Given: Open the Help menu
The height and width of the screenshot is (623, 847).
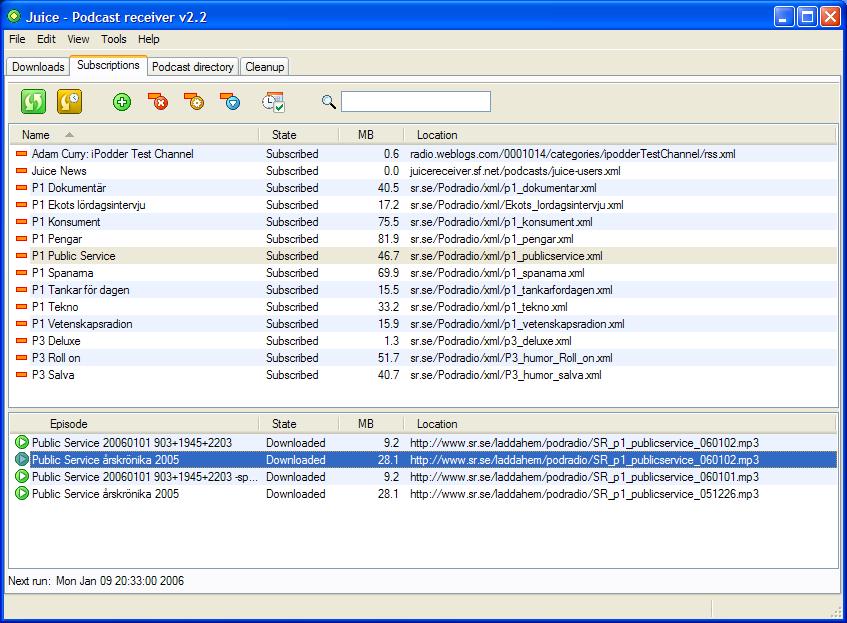Looking at the screenshot, I should [149, 39].
